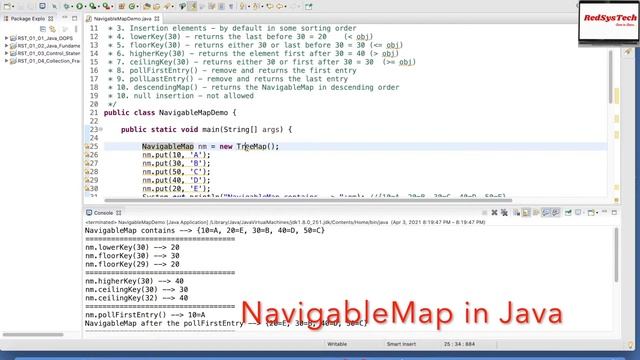
Task: Click Collapse All in Package Explorer
Action: [42, 29]
